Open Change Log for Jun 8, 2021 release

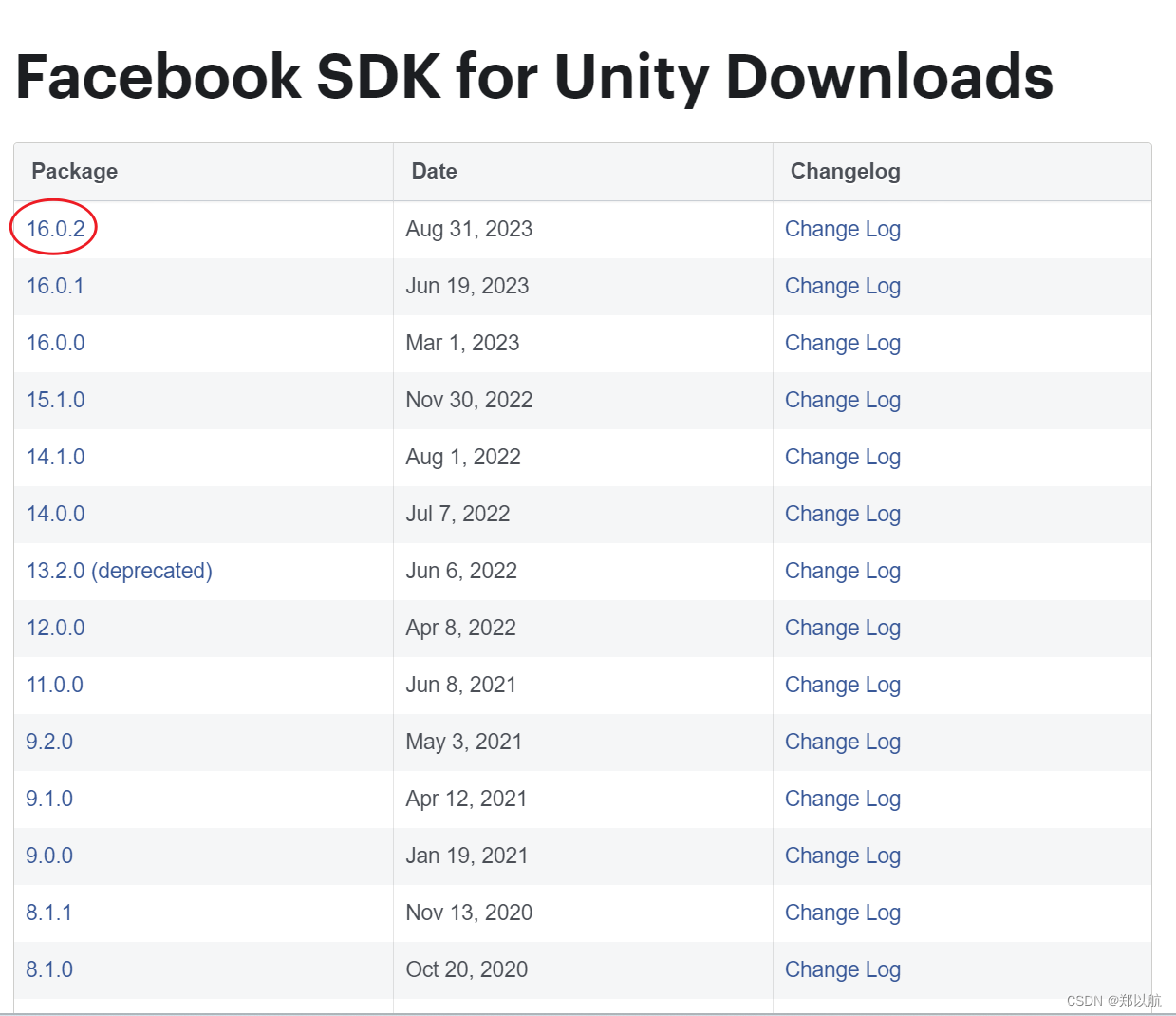843,686
